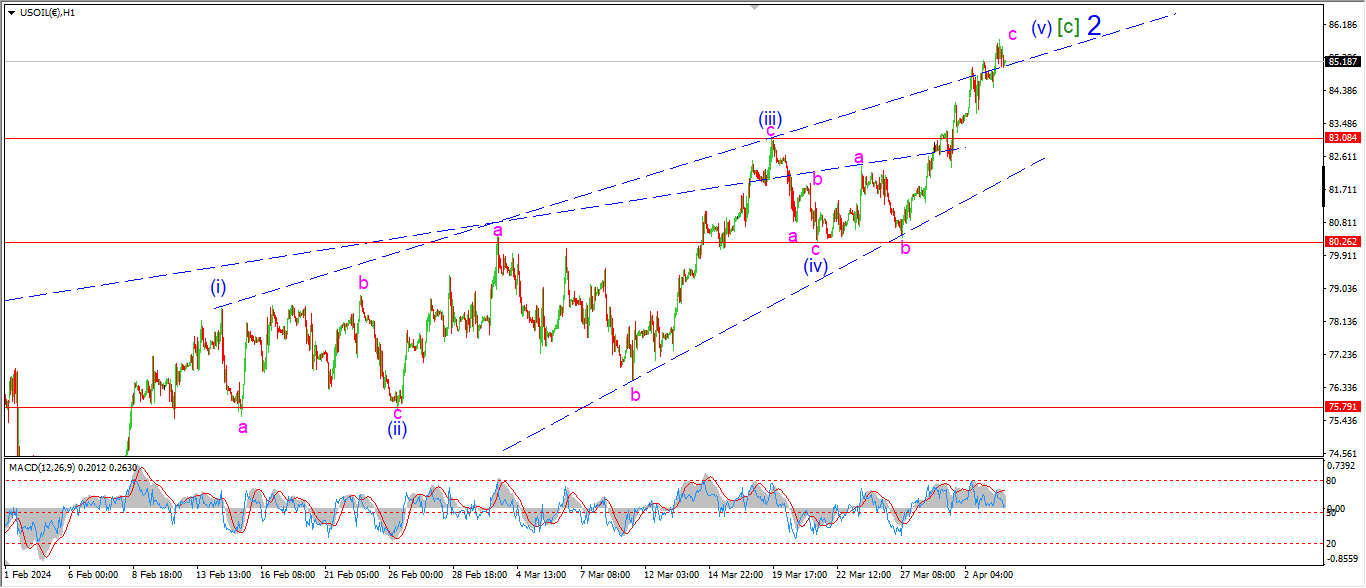Screen dimensions: 1366x588
Task: Select the blue wave (iv) label
Action: (816, 266)
